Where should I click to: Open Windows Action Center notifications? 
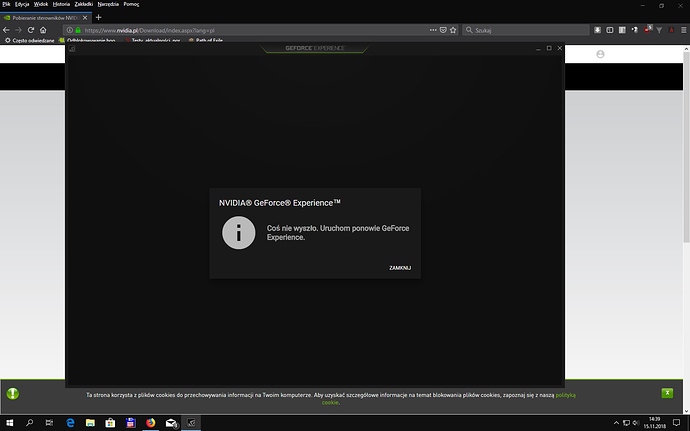click(x=677, y=423)
